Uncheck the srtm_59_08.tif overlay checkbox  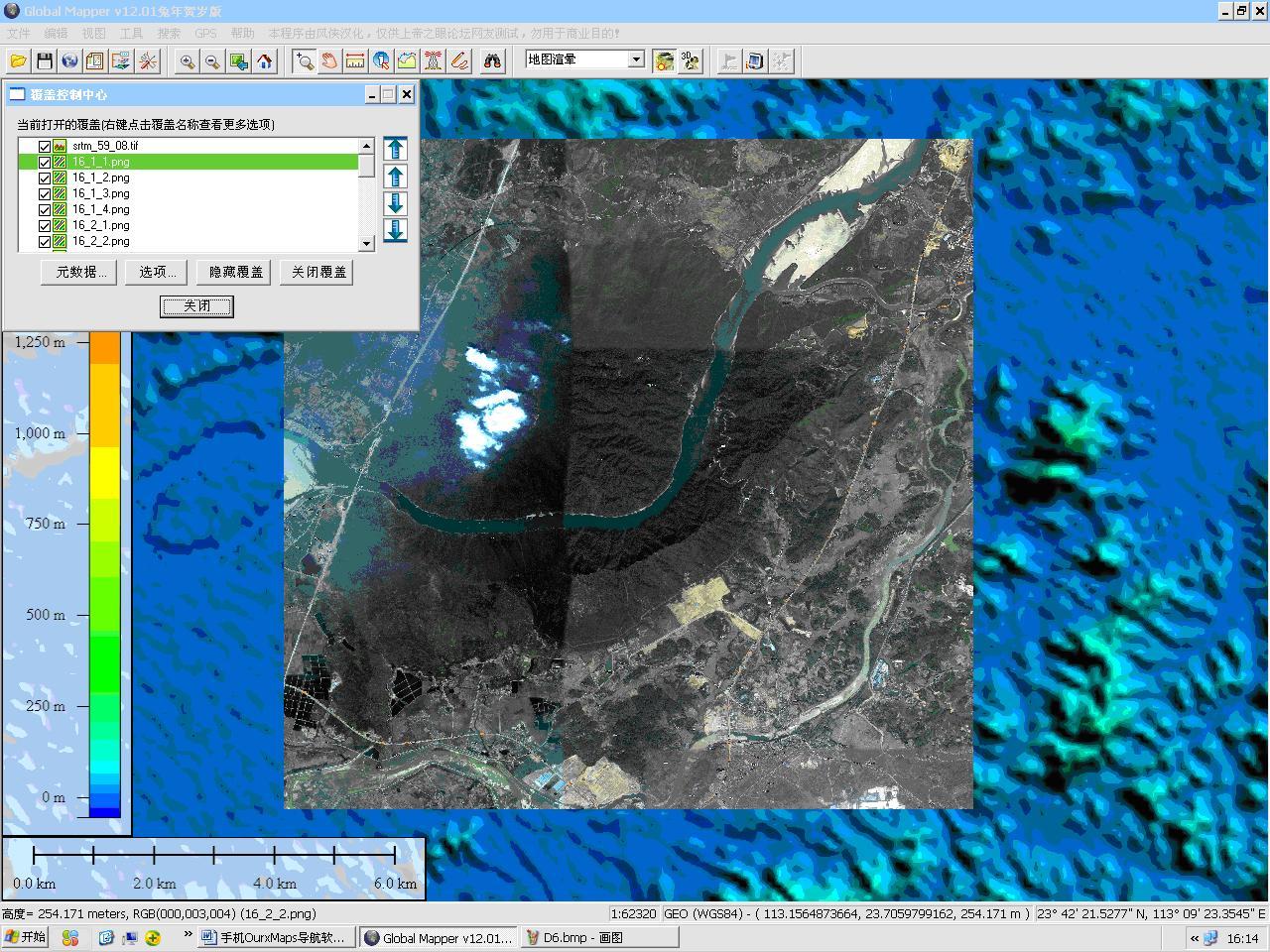tap(45, 146)
